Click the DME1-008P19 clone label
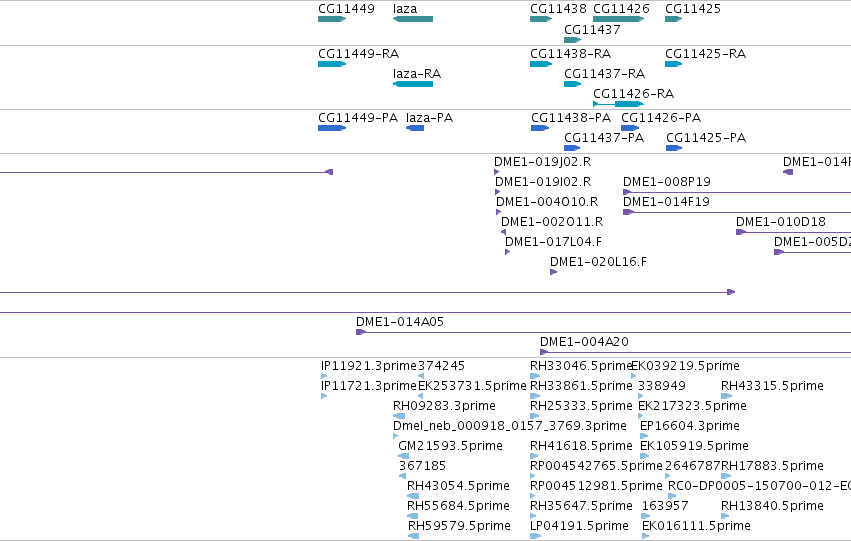Screen dimensions: 851x541 click(x=666, y=182)
